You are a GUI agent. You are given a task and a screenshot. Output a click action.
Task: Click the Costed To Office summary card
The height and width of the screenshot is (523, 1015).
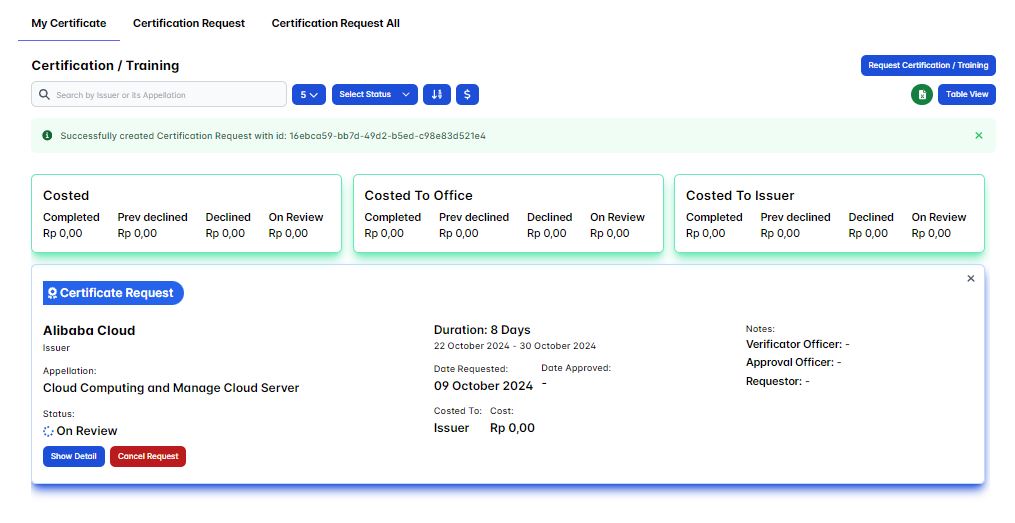point(508,214)
